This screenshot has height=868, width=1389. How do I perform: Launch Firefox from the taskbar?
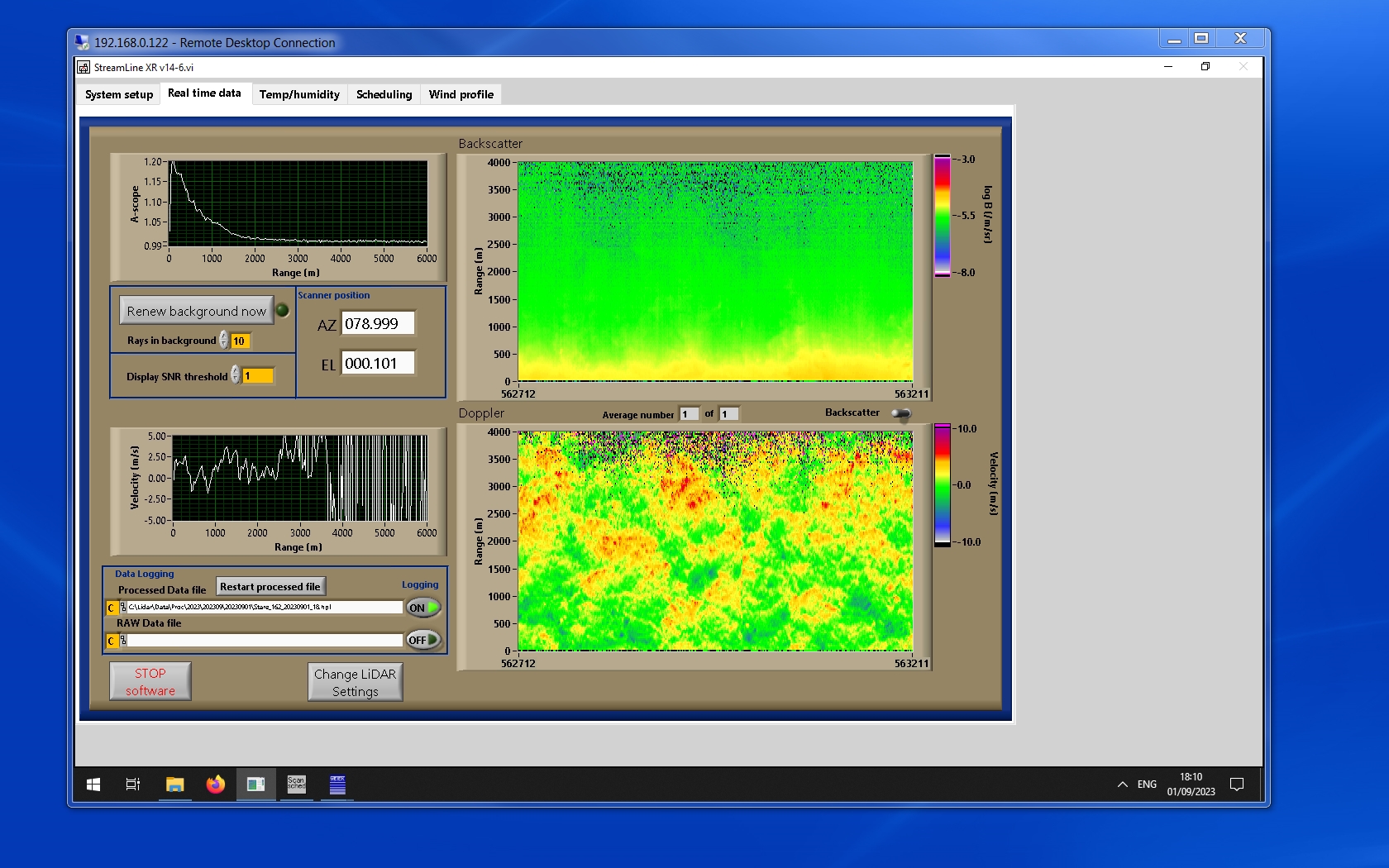click(216, 784)
